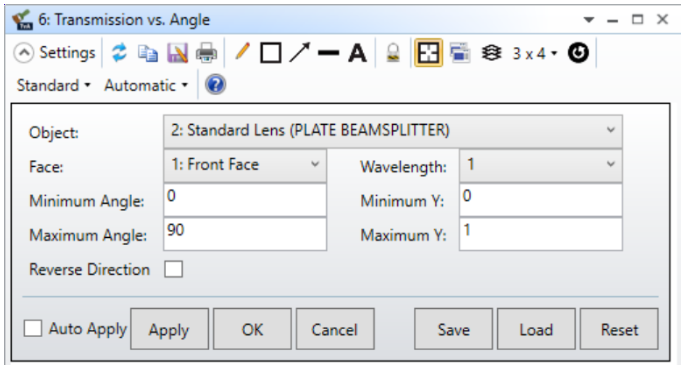The width and height of the screenshot is (683, 370).
Task: Select the pencil annotate tool
Action: 242,52
